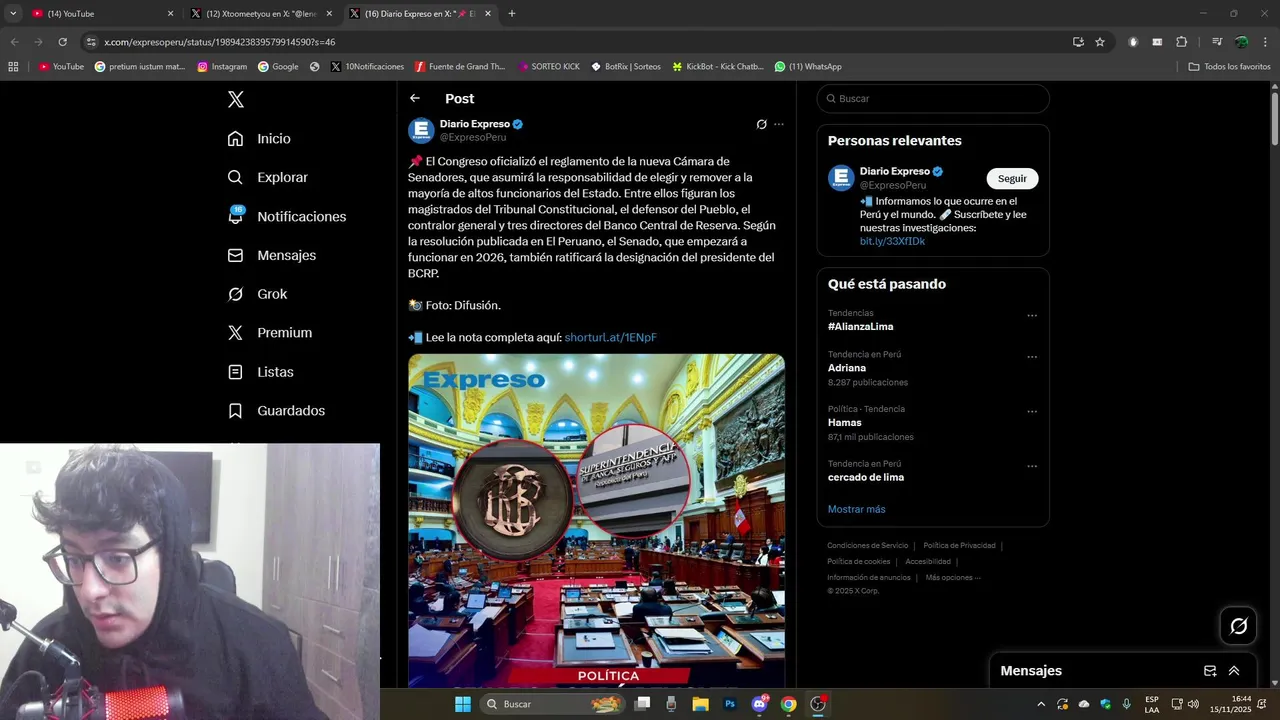Open the Hamas trend
The image size is (1280, 720).
[845, 423]
